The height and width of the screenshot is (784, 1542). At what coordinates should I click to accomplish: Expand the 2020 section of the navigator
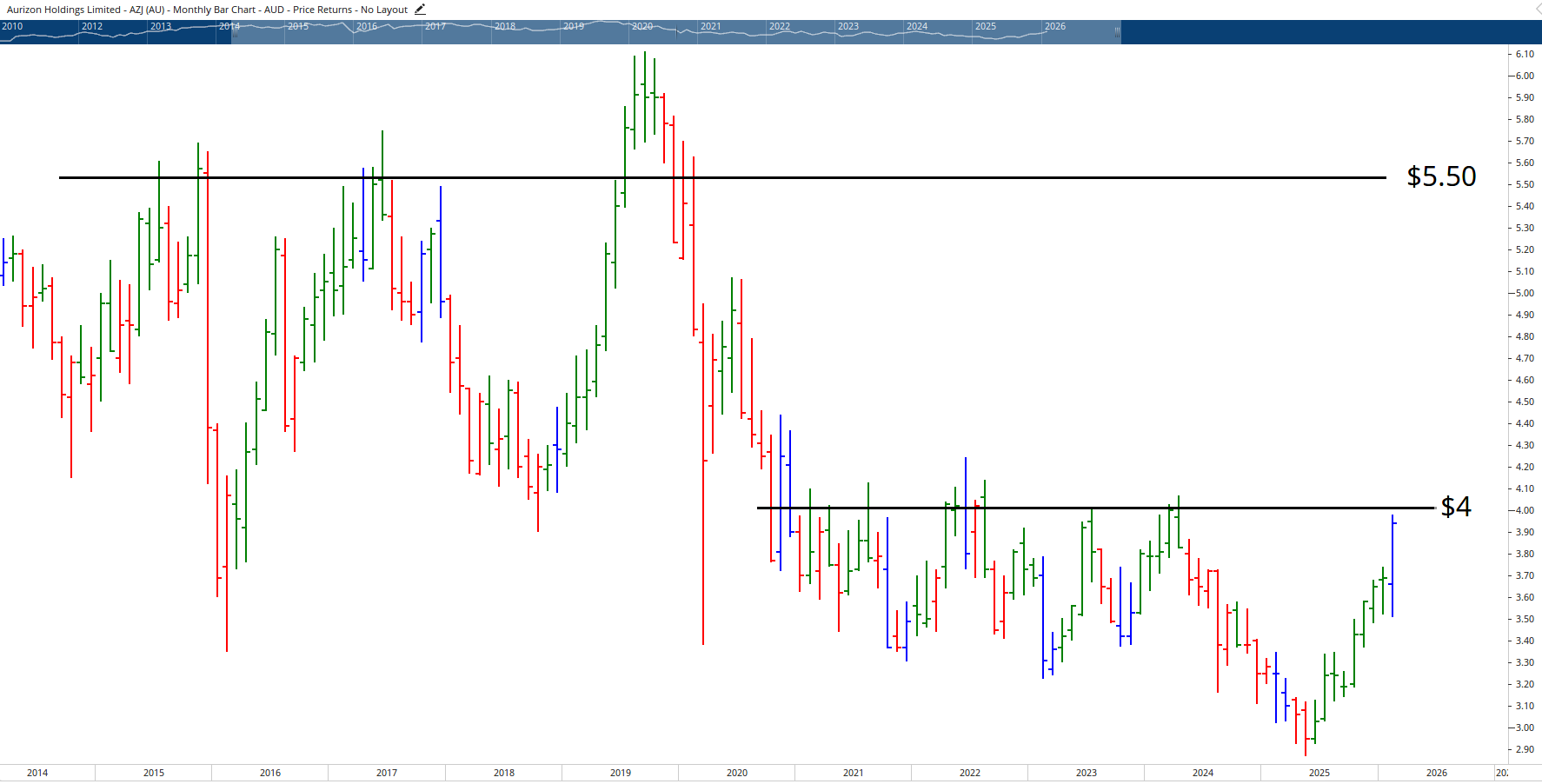641,26
